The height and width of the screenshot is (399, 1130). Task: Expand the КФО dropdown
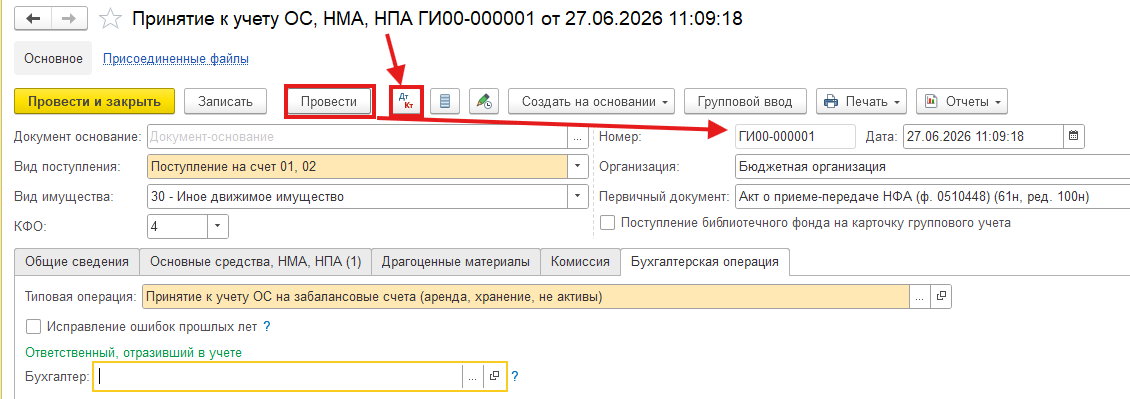[218, 227]
